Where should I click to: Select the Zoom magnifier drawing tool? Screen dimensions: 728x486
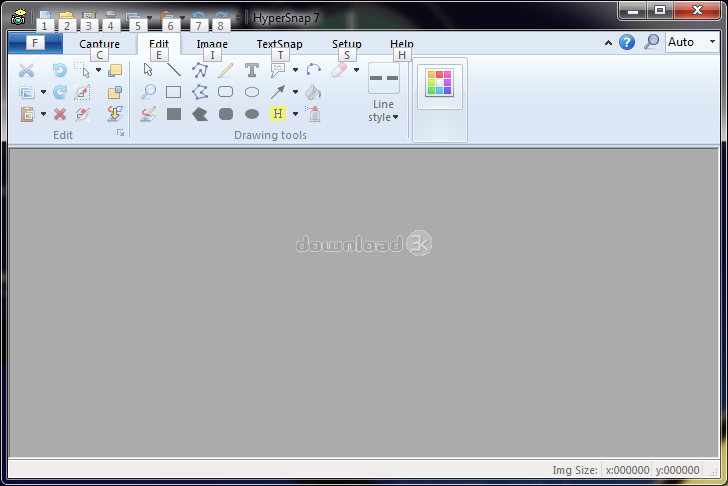(148, 91)
